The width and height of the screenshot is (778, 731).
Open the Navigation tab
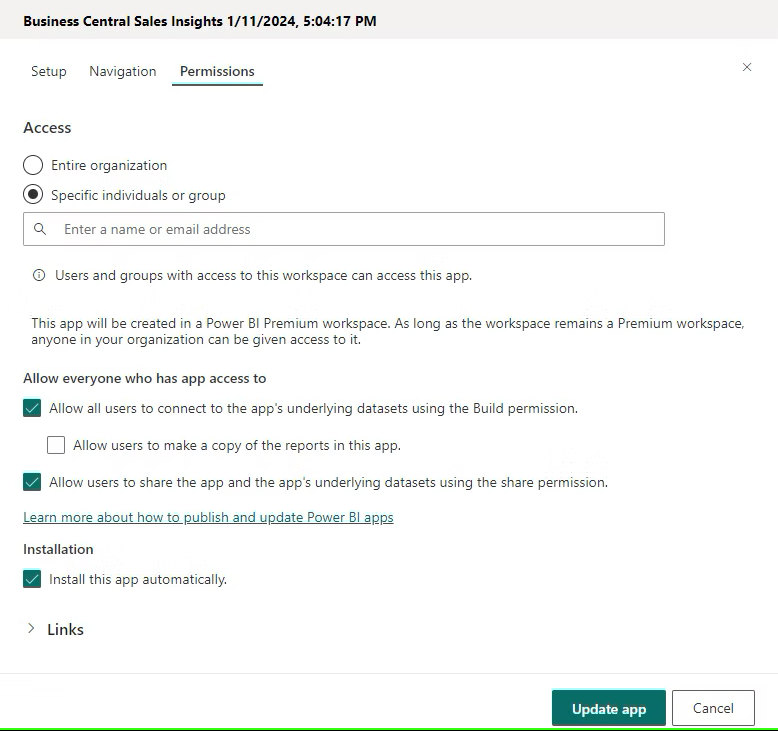click(x=123, y=71)
